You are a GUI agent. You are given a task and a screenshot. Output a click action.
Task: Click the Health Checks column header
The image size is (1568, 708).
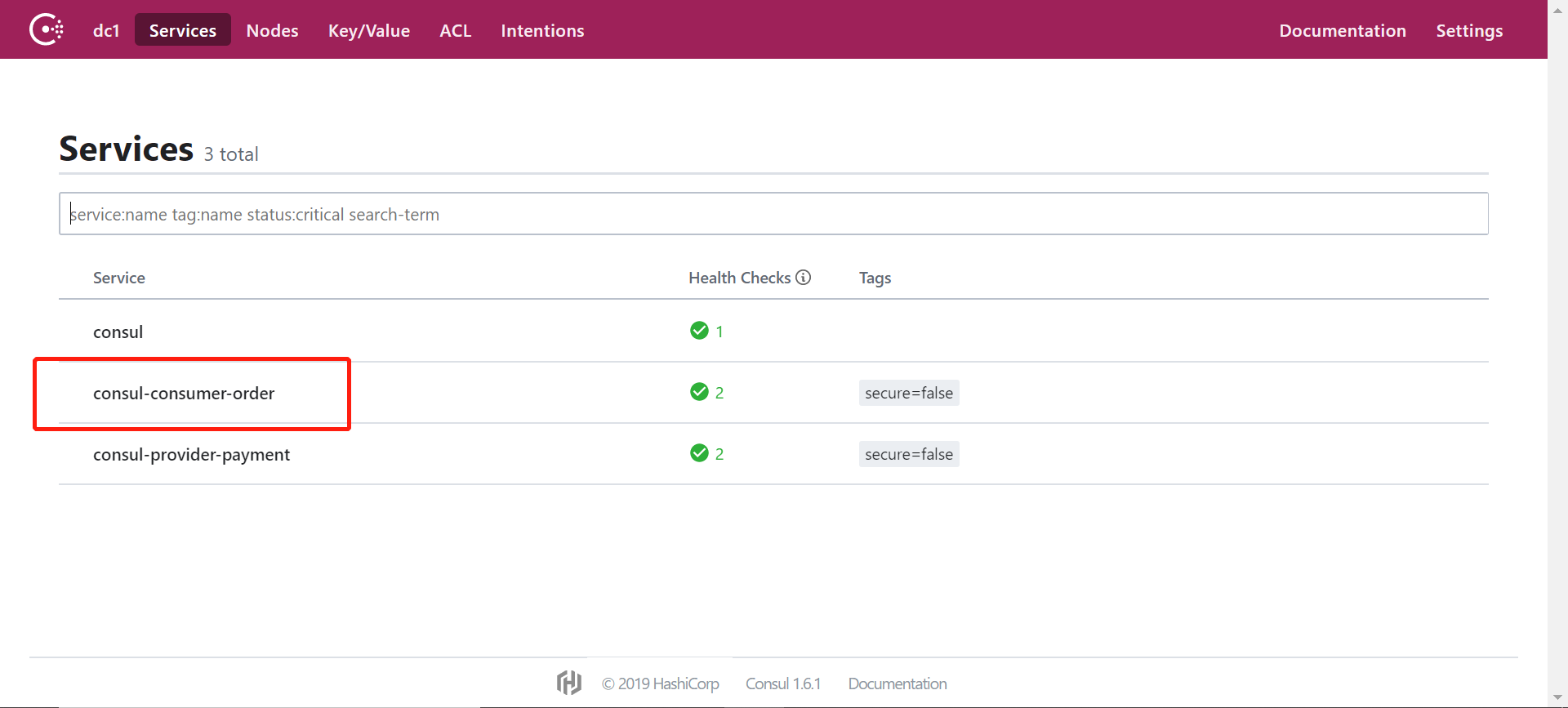[x=740, y=278]
